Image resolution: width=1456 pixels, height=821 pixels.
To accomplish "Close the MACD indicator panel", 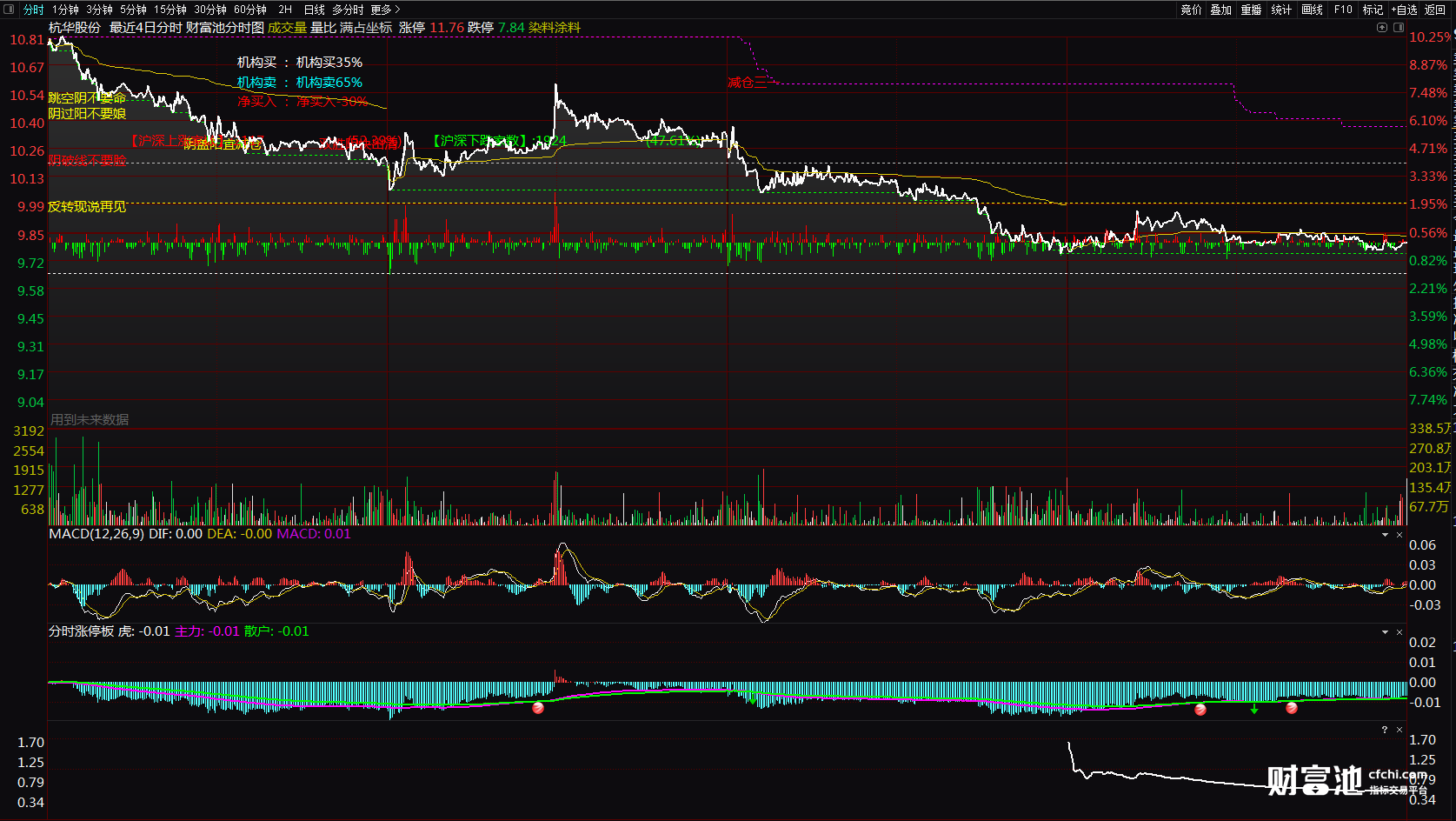I will point(1399,535).
